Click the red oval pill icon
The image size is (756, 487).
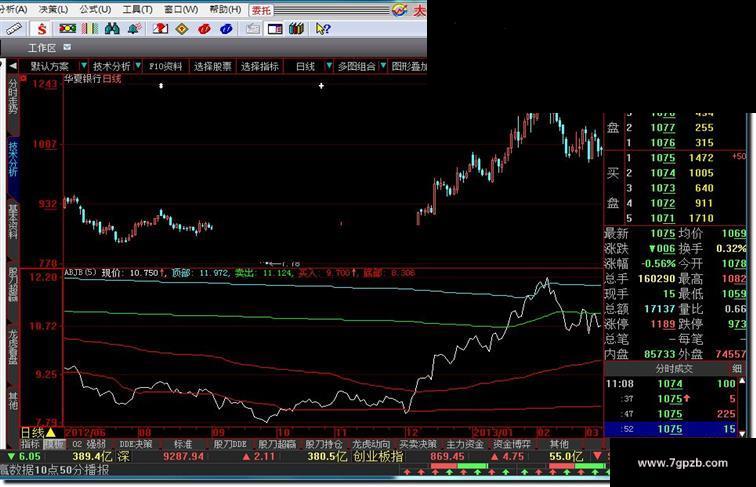[204, 29]
